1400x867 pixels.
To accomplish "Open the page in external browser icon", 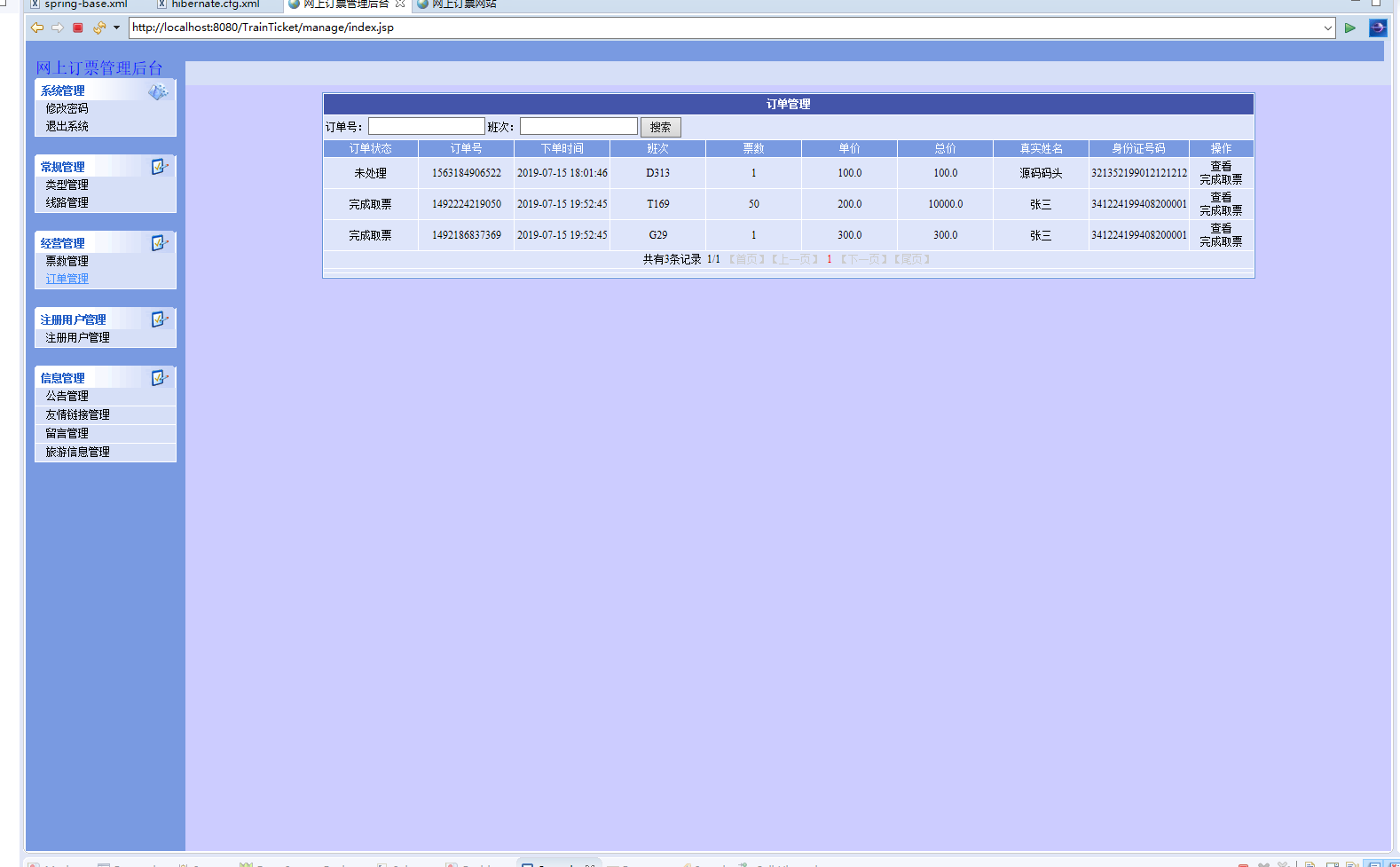I will tap(1378, 28).
